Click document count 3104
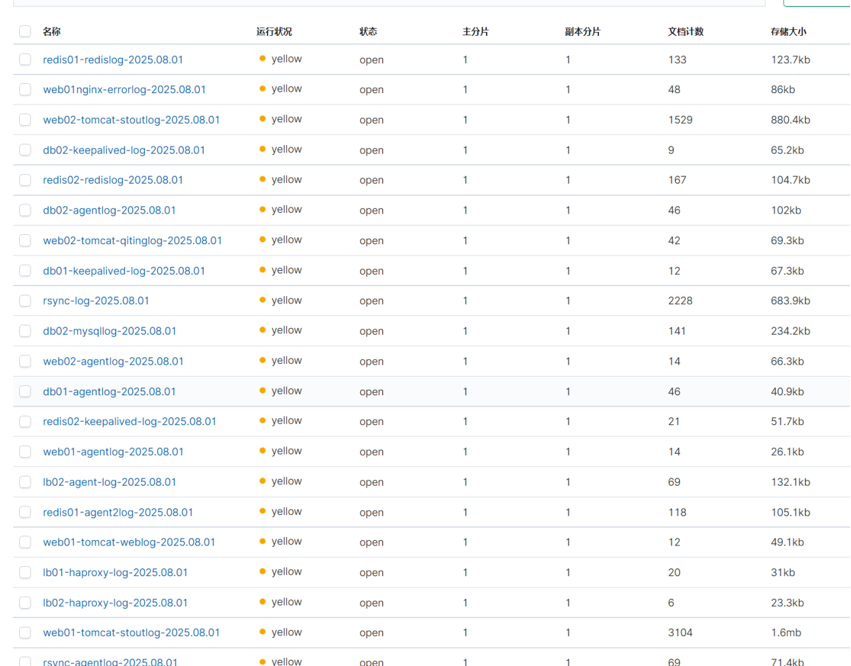Image resolution: width=851 pixels, height=666 pixels. (x=680, y=633)
